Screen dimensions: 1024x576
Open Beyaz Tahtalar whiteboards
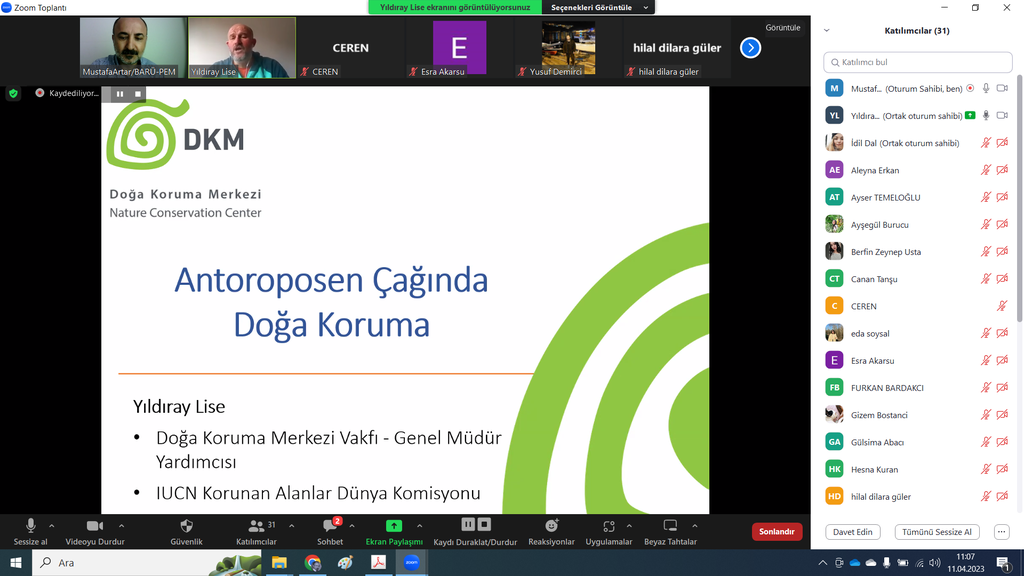(x=670, y=532)
